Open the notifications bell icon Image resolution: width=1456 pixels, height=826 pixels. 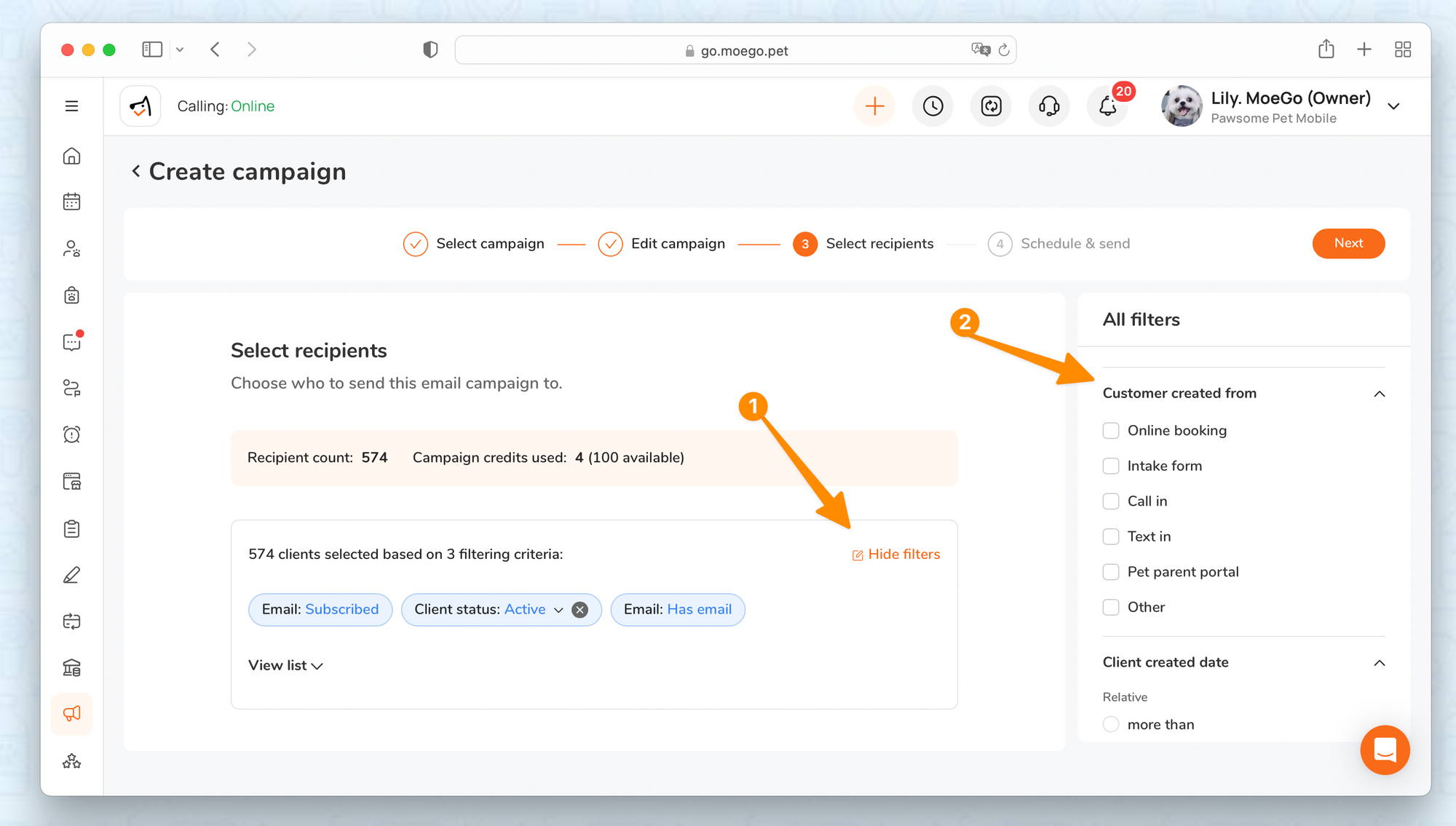(x=1107, y=106)
